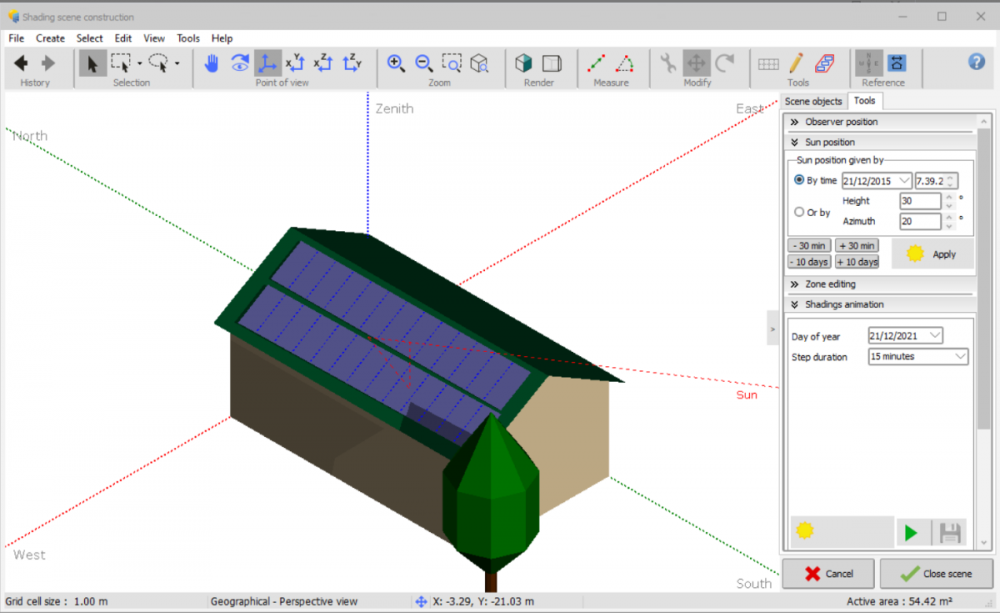
Task: Click the + 30 min button
Action: tap(856, 245)
